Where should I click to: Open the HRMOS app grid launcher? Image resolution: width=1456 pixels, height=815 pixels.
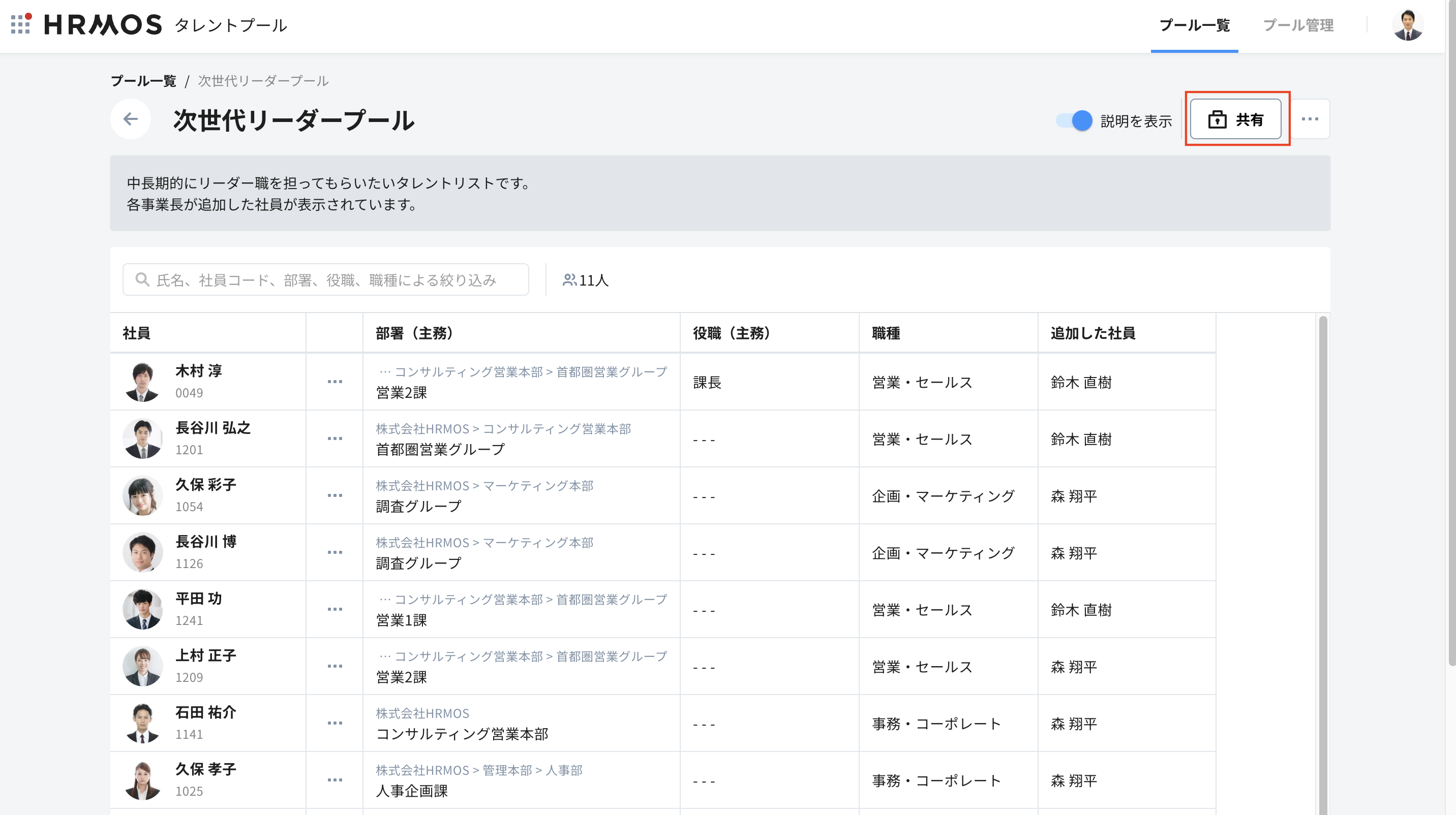pyautogui.click(x=20, y=24)
